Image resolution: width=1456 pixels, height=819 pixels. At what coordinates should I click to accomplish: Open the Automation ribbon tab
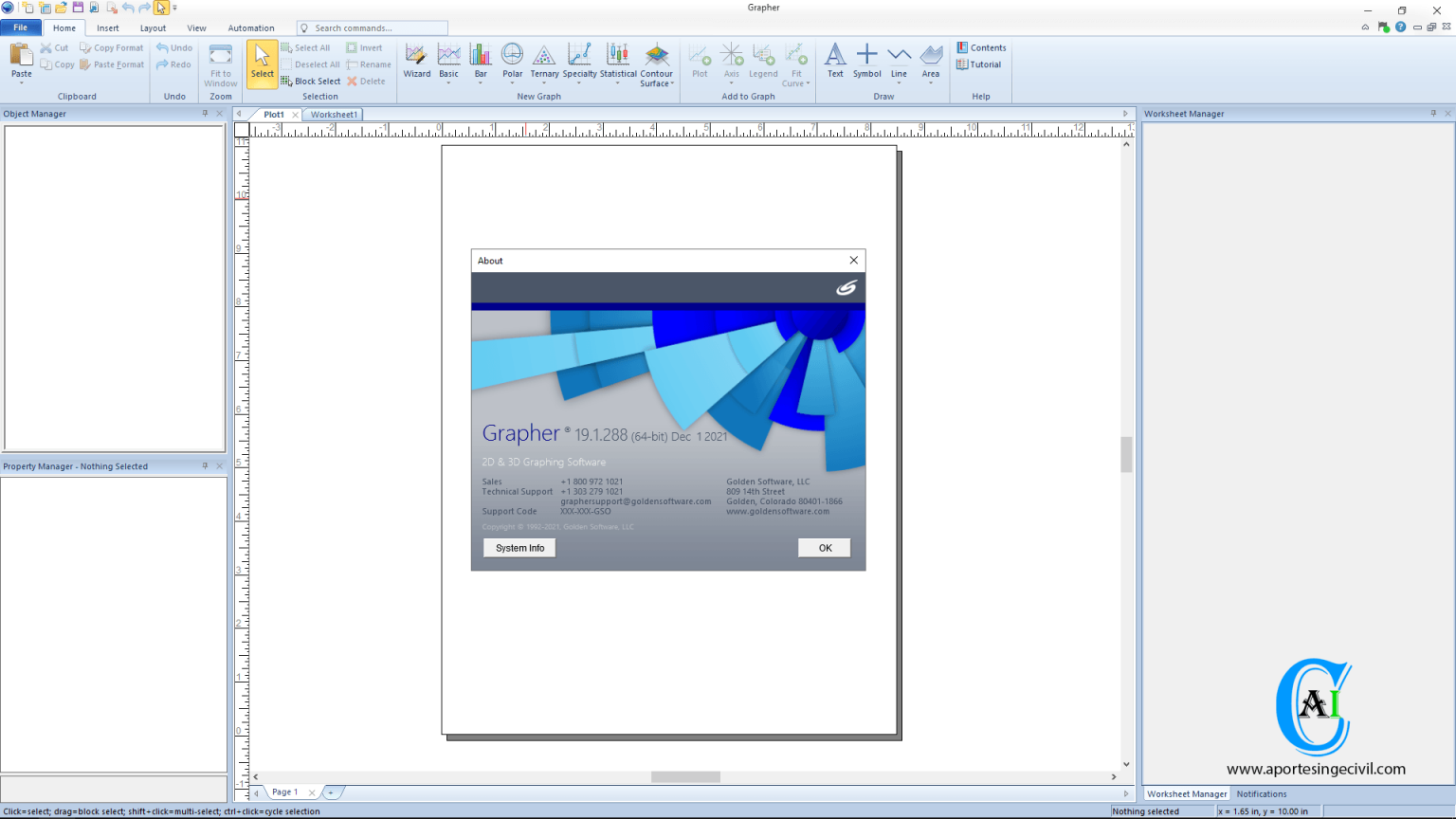click(x=251, y=27)
